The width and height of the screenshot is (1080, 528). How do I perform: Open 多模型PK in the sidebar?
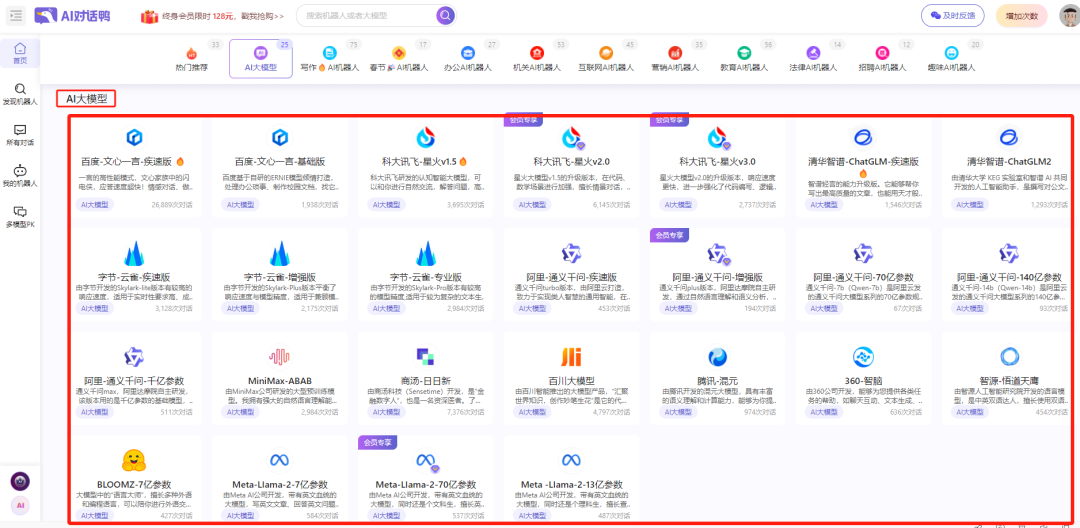(x=20, y=217)
